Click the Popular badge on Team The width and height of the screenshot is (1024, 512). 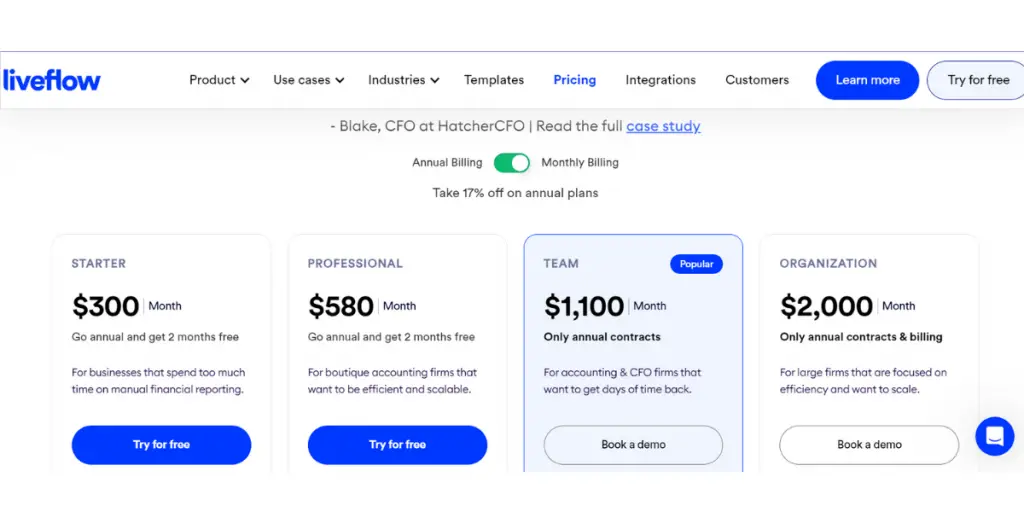pos(696,264)
